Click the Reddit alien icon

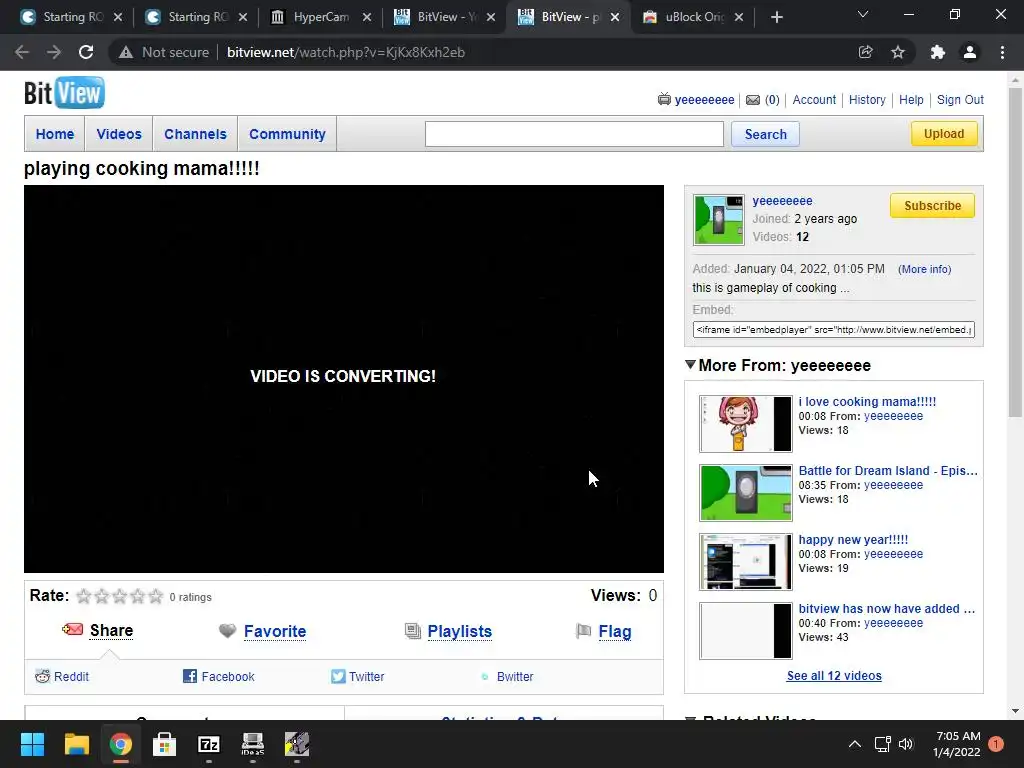point(42,677)
